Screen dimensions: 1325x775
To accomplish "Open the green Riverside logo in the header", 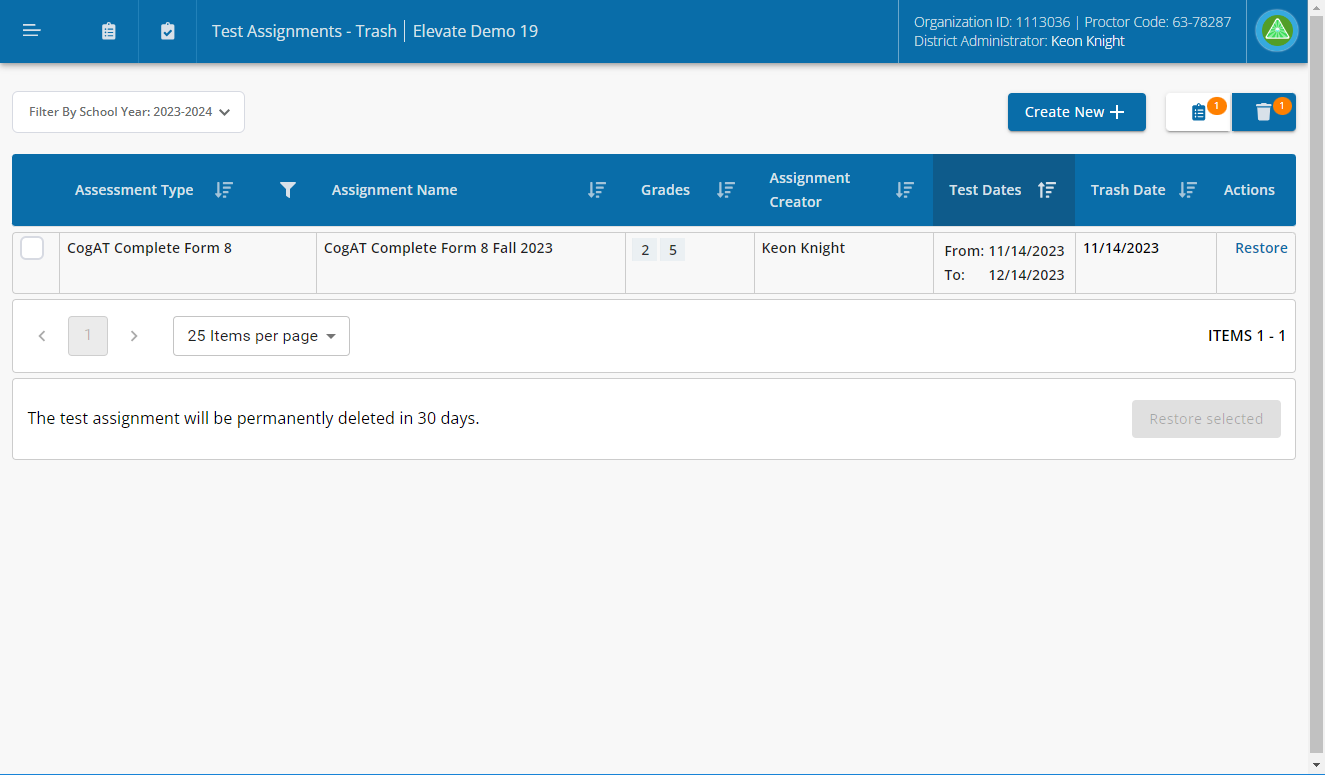I will point(1276,30).
